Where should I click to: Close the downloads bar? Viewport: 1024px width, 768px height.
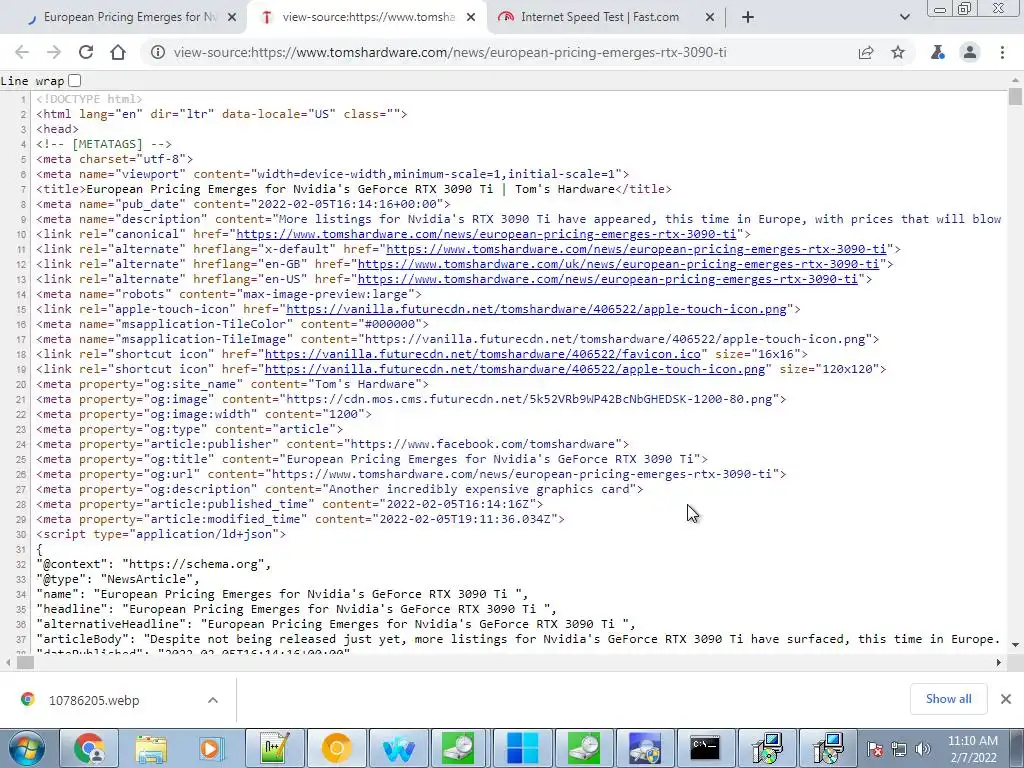coord(1006,699)
